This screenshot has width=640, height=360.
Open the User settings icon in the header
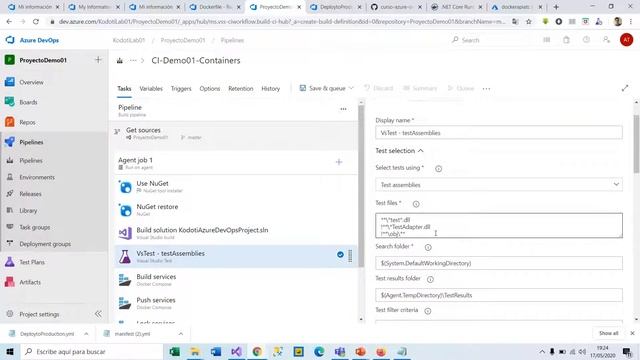coord(606,40)
